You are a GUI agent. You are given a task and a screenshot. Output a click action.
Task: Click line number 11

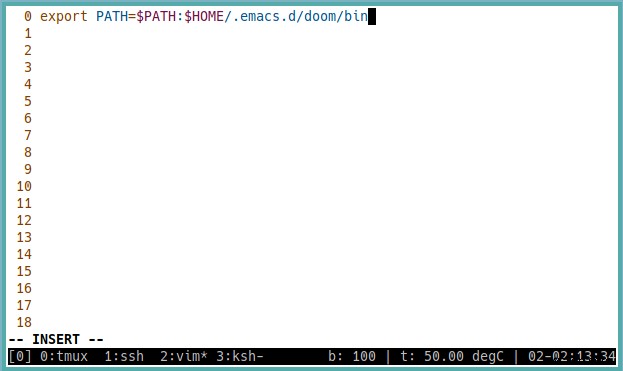tap(24, 203)
